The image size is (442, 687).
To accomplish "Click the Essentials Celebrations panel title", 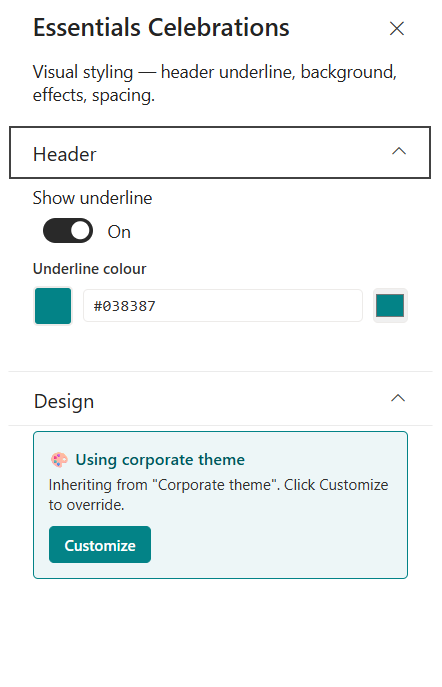I will tap(161, 28).
